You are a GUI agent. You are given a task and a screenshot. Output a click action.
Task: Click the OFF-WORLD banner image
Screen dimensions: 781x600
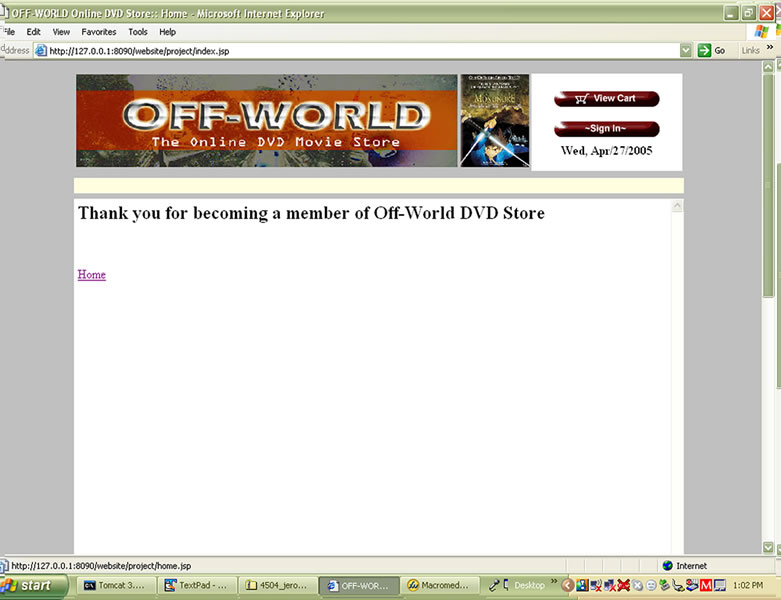point(266,120)
